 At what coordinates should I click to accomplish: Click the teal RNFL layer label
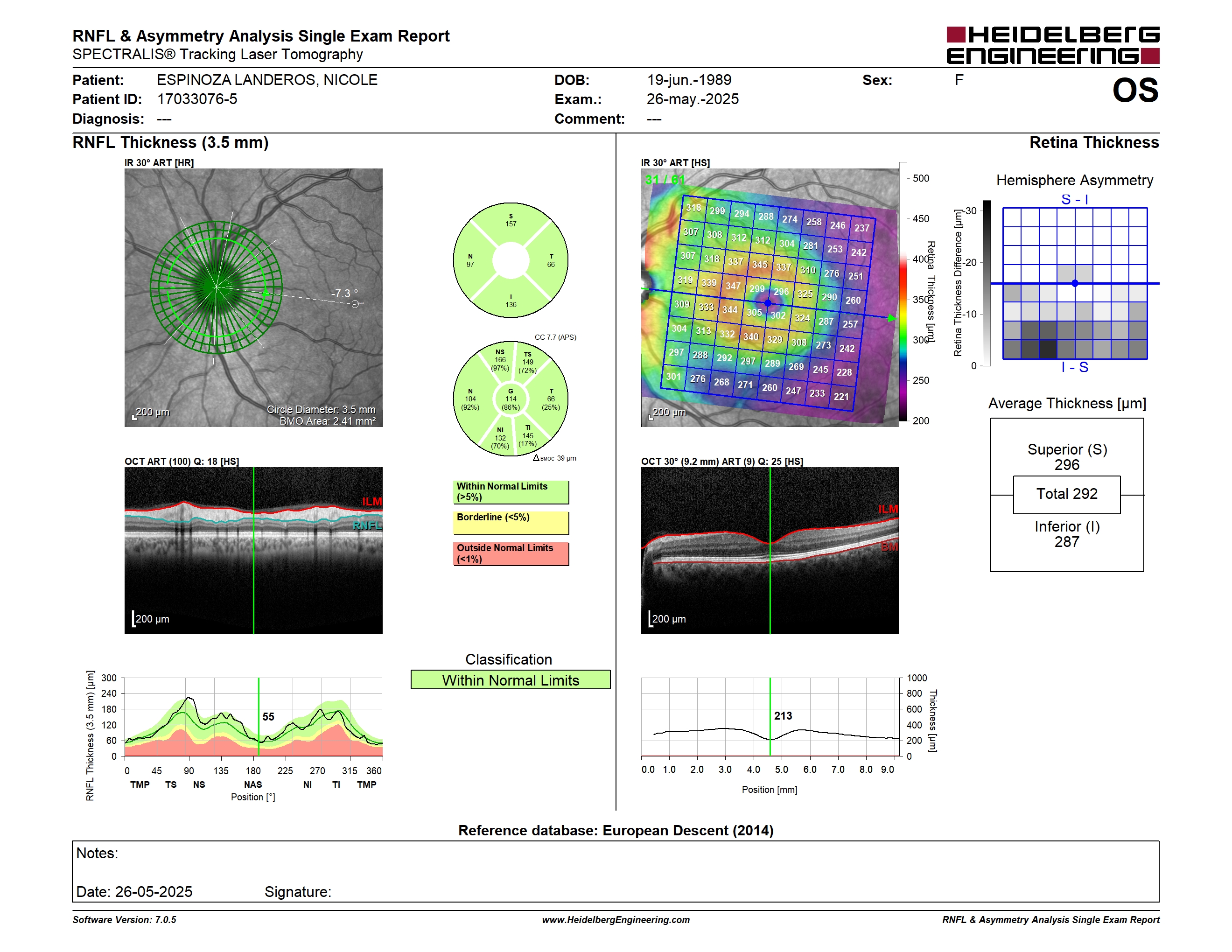pyautogui.click(x=367, y=525)
